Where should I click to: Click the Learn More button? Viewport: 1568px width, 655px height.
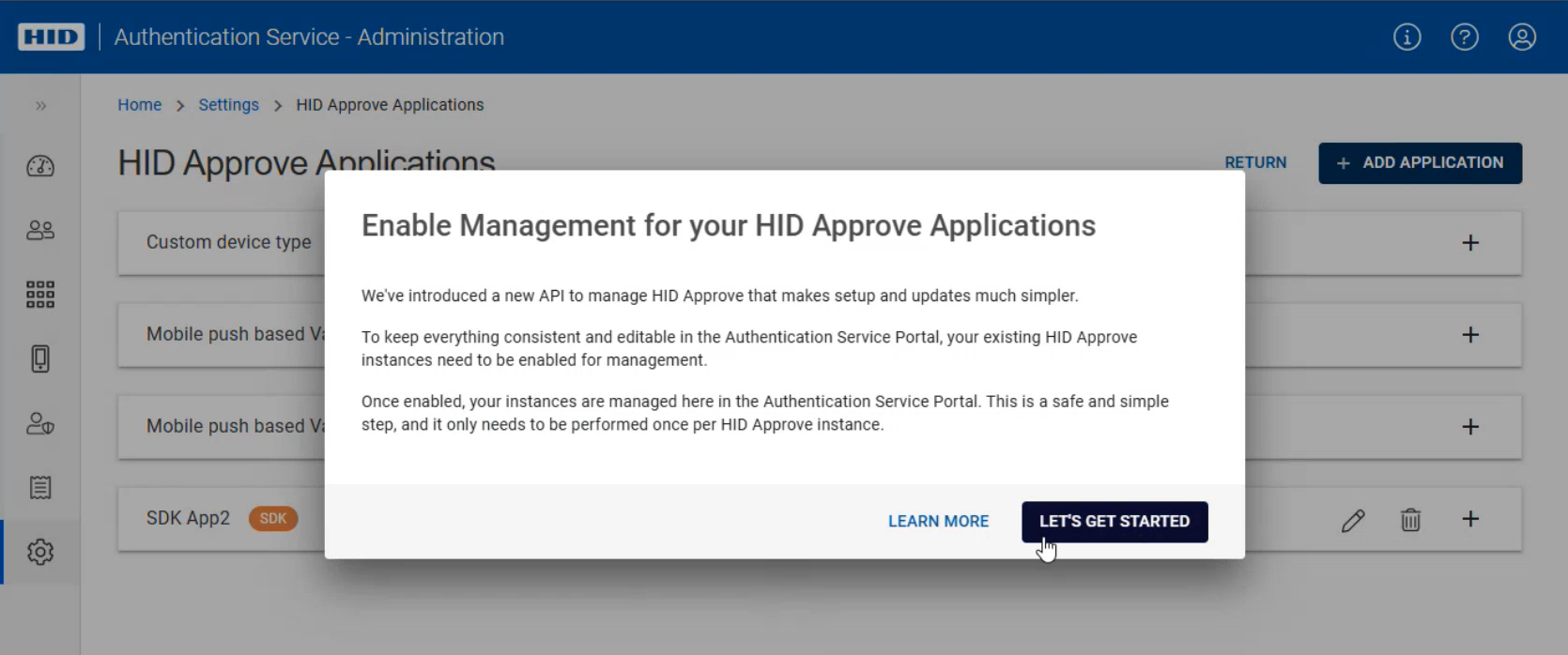pyautogui.click(x=938, y=522)
